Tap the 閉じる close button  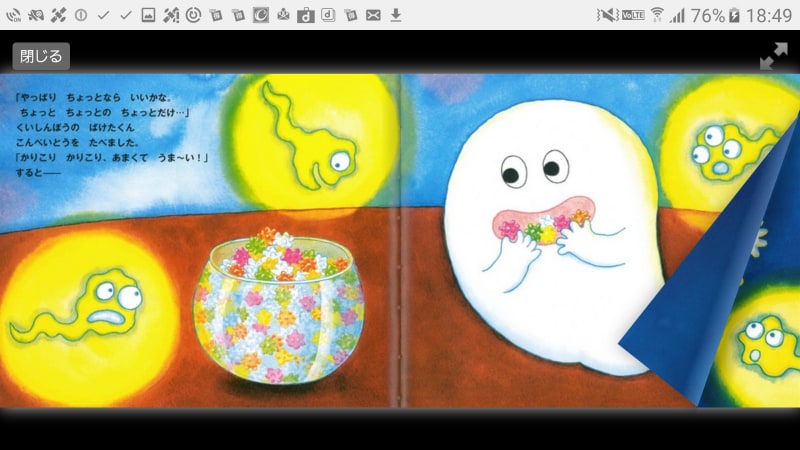click(41, 56)
